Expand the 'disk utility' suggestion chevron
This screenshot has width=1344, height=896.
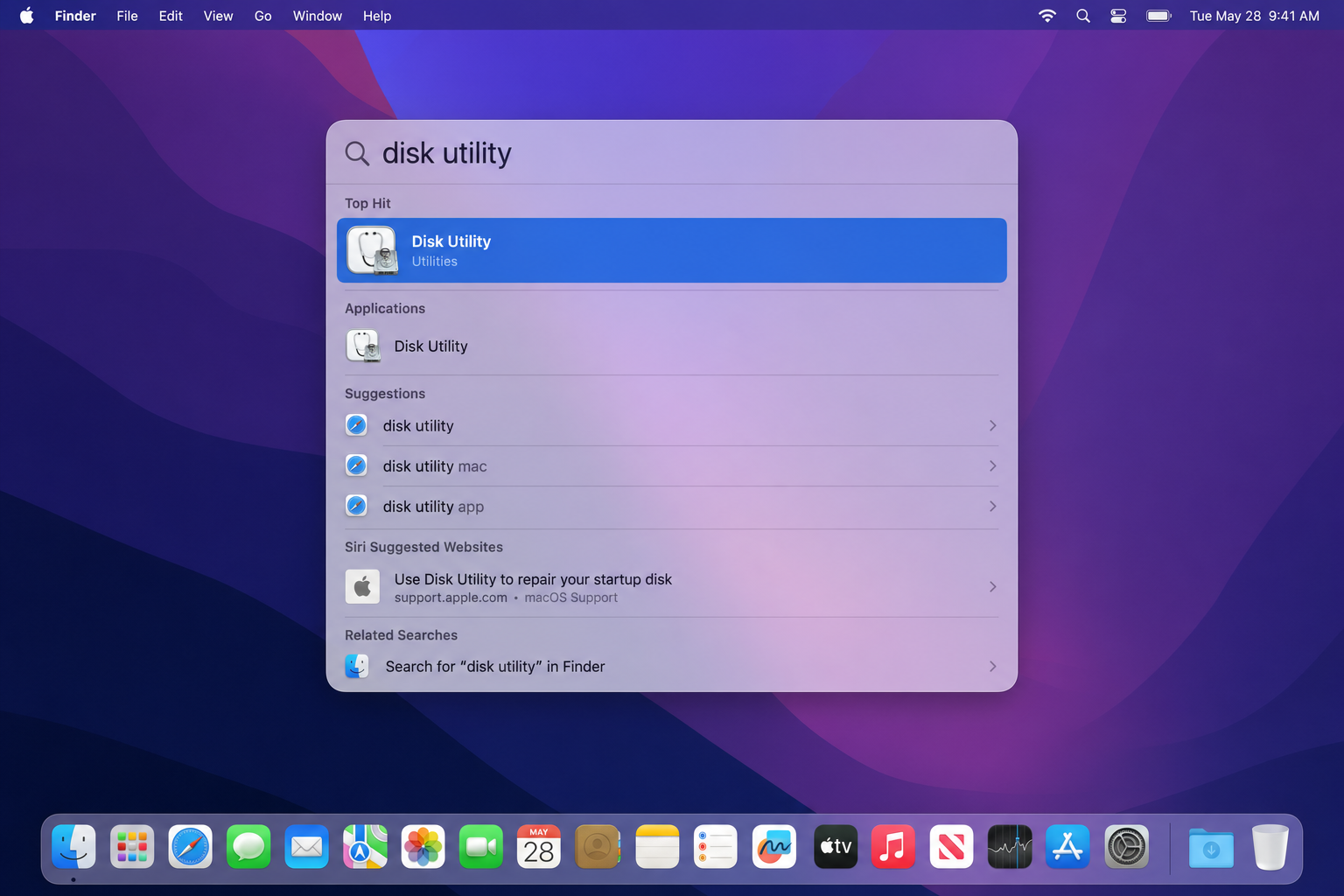(992, 425)
